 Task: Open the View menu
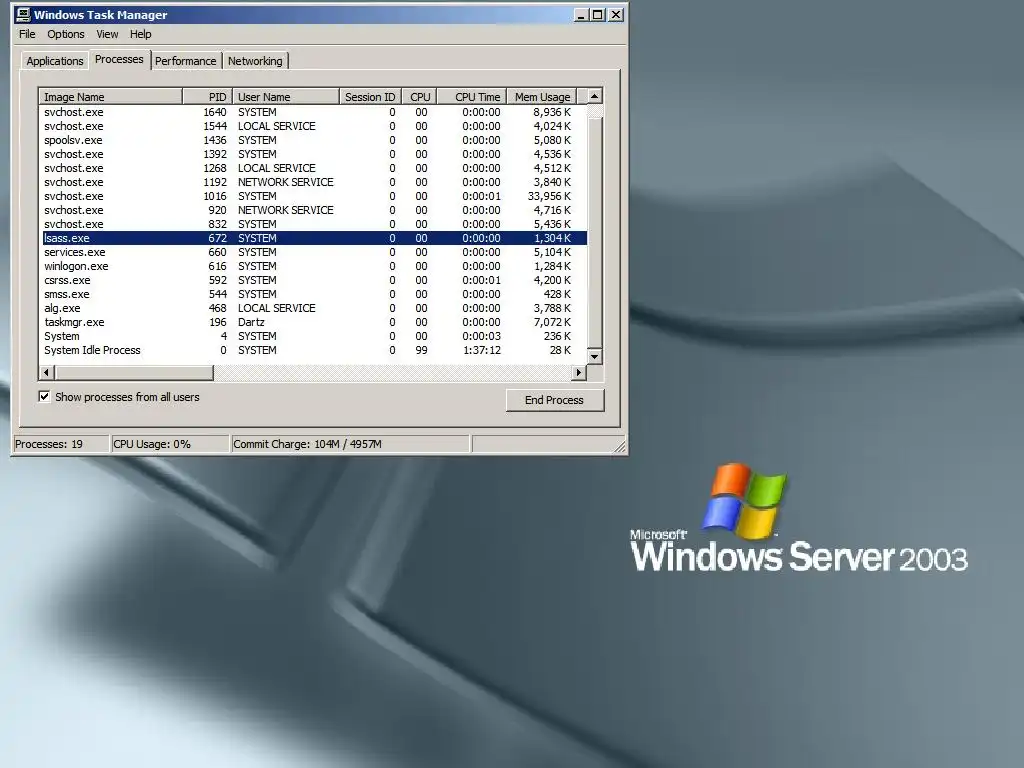tap(107, 34)
